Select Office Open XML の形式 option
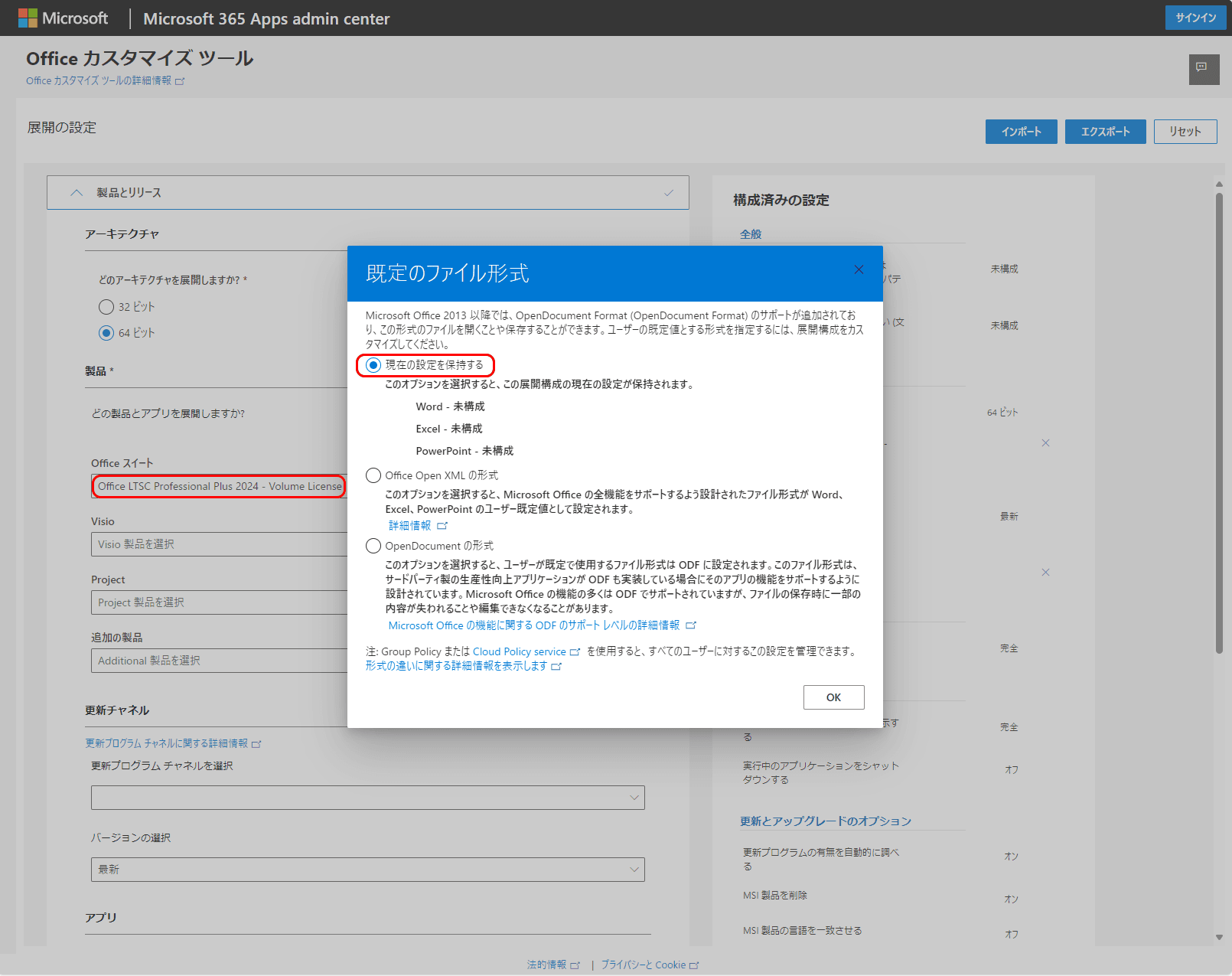The height and width of the screenshot is (976, 1232). pyautogui.click(x=373, y=475)
